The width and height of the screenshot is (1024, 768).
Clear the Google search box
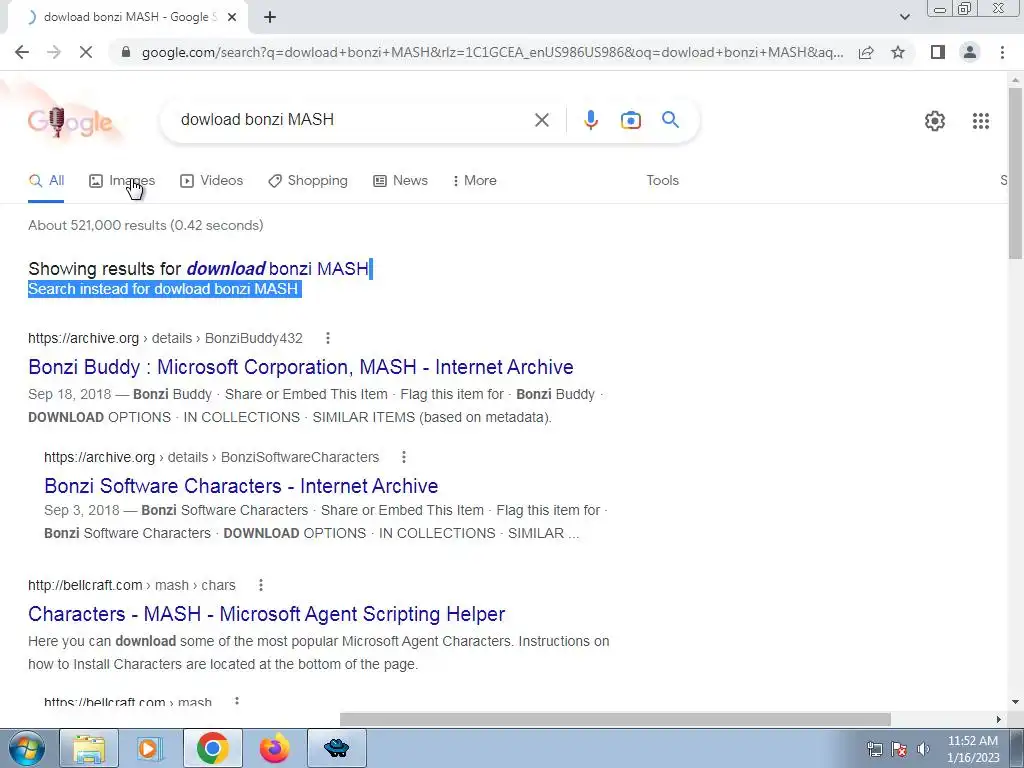[x=541, y=120]
